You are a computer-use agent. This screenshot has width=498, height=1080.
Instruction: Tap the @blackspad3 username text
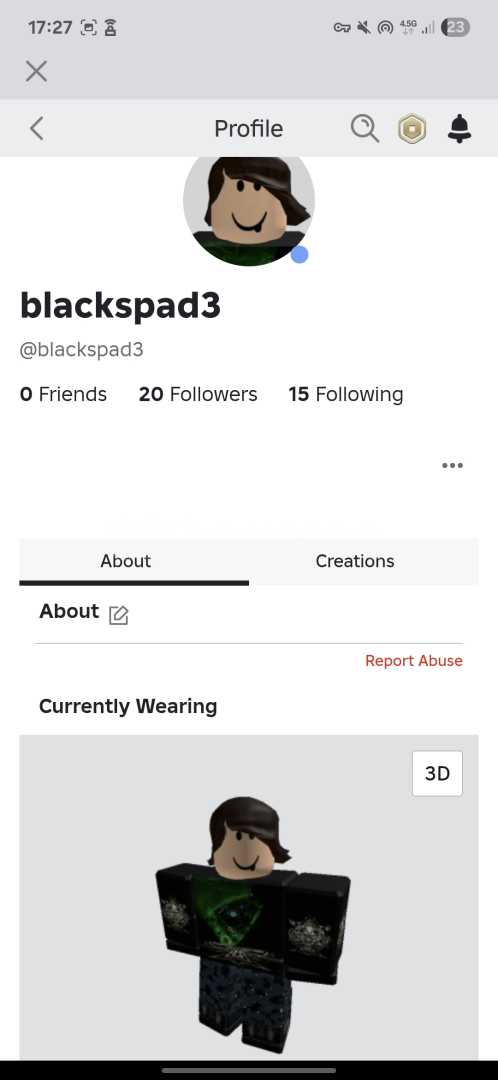(82, 349)
